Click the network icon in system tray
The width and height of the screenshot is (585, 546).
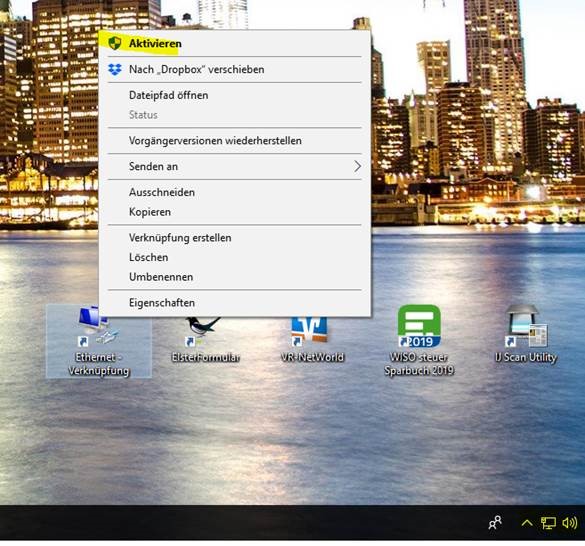click(548, 523)
